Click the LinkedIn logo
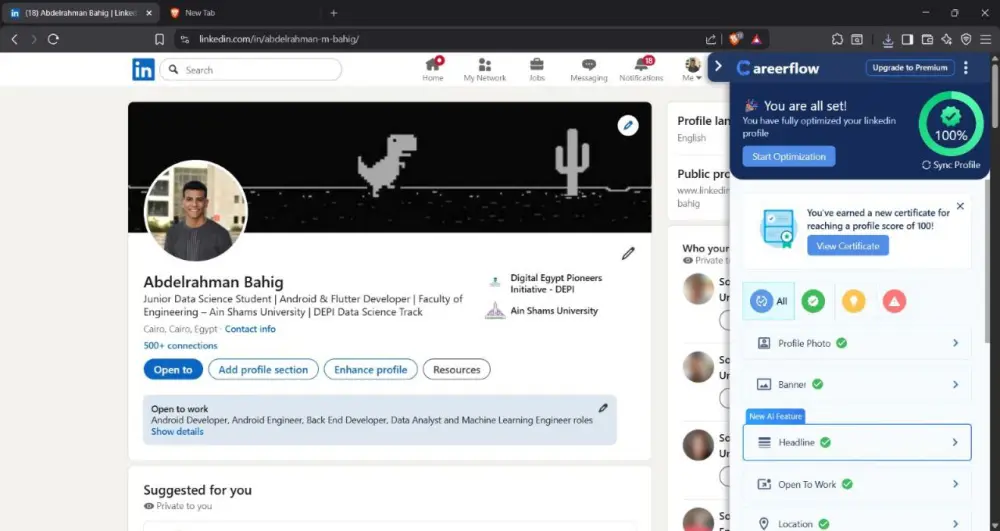1000x531 pixels. [143, 69]
